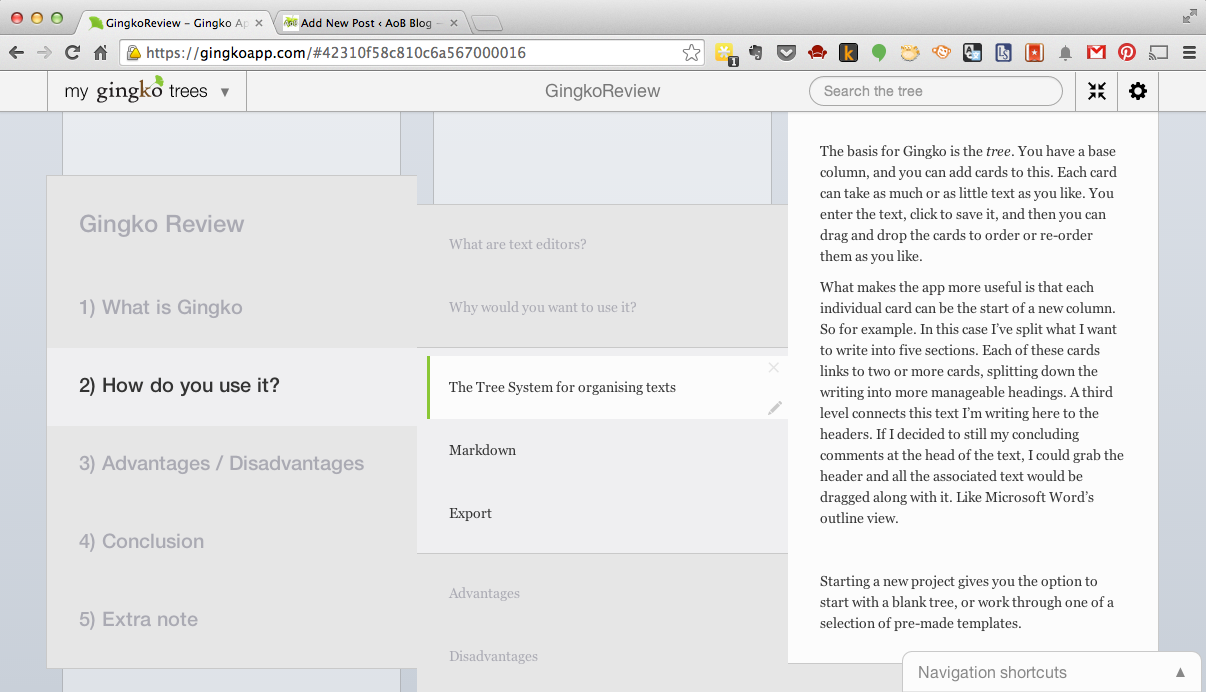Click inside the Search the tree field
The height and width of the screenshot is (692, 1206).
[935, 90]
